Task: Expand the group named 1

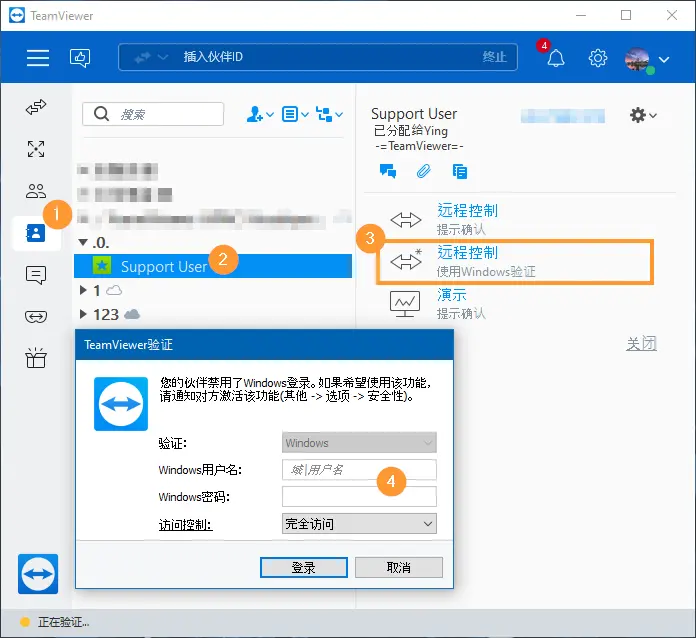Action: [83, 290]
